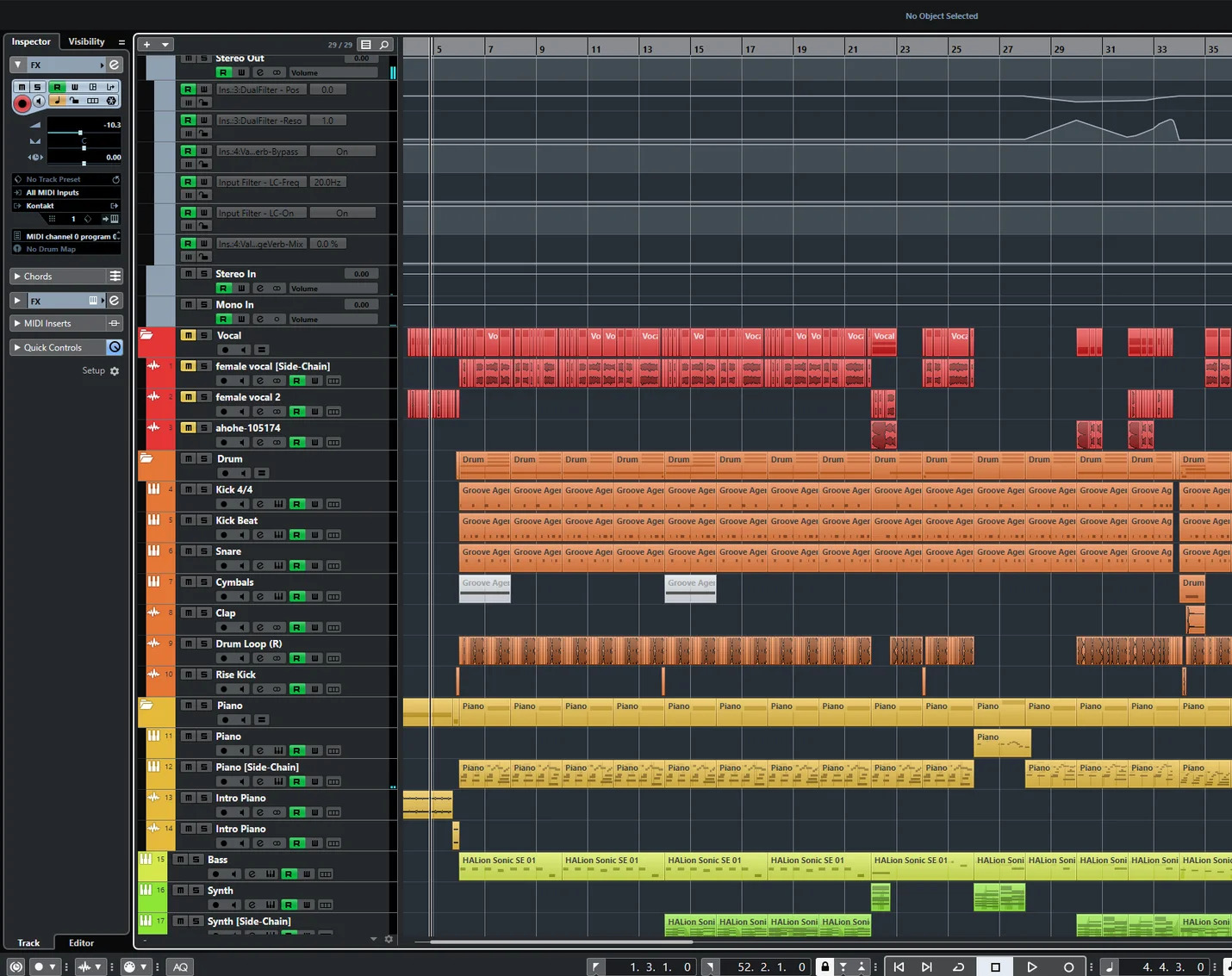The image size is (1232, 976).
Task: Open channel settings for female vocal 2
Action: pyautogui.click(x=260, y=412)
